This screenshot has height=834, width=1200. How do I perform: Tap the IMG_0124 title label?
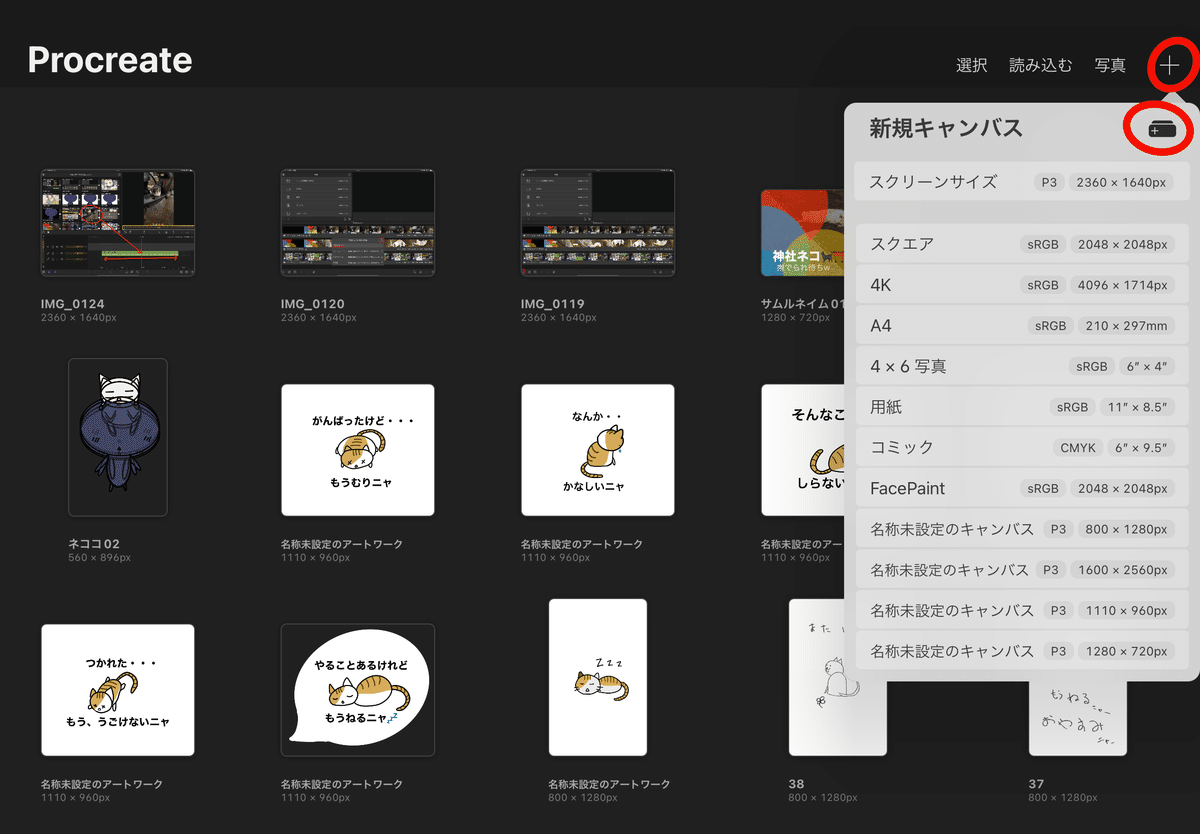click(x=73, y=304)
